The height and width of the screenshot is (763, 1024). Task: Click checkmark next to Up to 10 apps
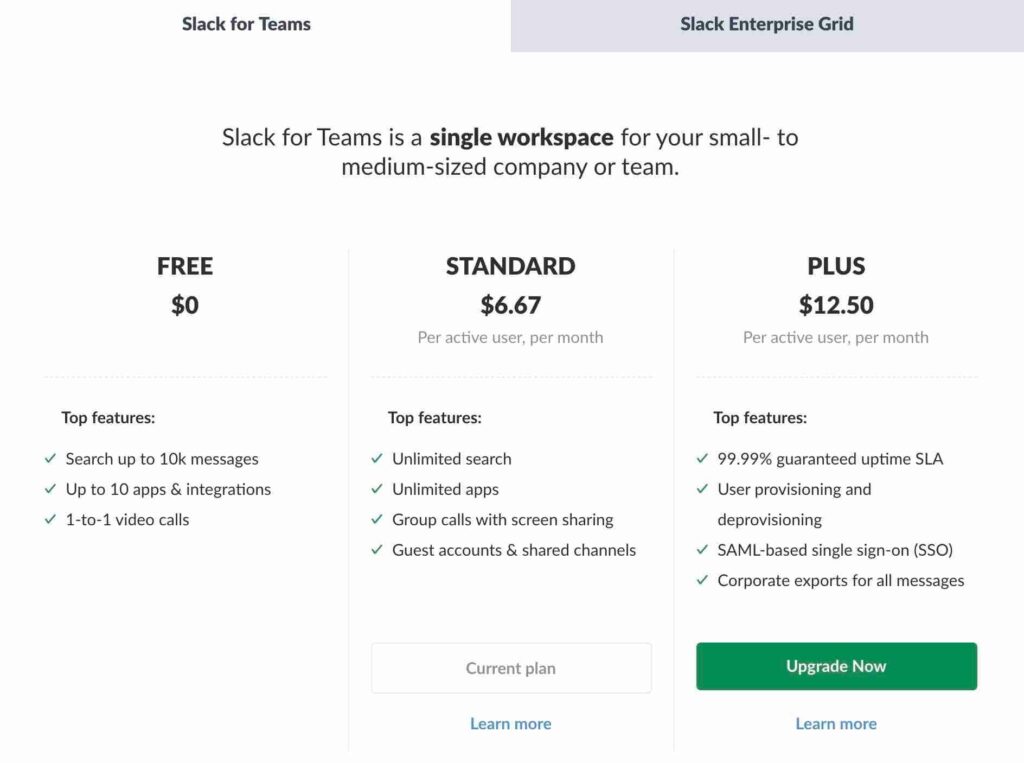[50, 489]
